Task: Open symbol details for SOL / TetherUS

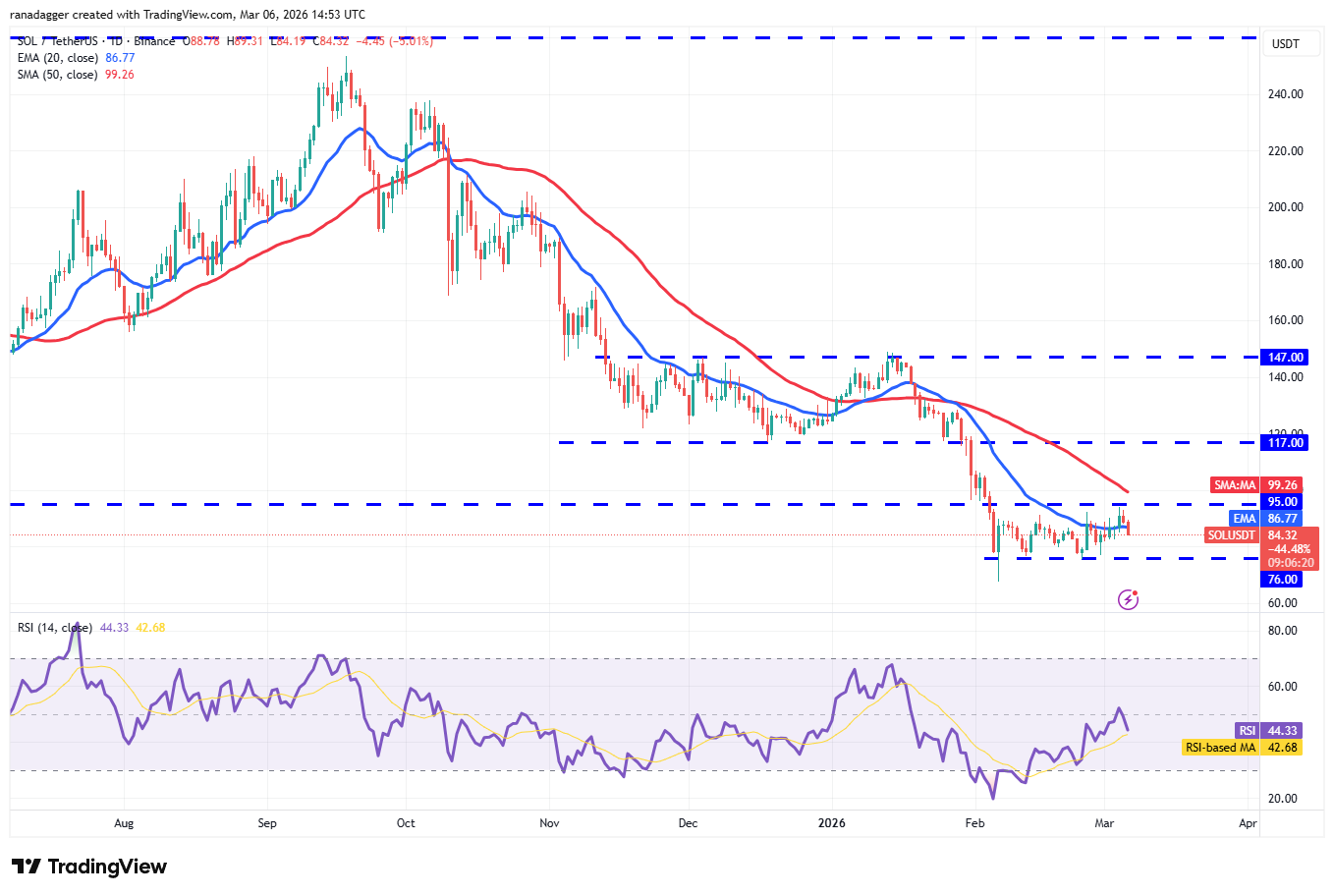Action: pos(59,41)
